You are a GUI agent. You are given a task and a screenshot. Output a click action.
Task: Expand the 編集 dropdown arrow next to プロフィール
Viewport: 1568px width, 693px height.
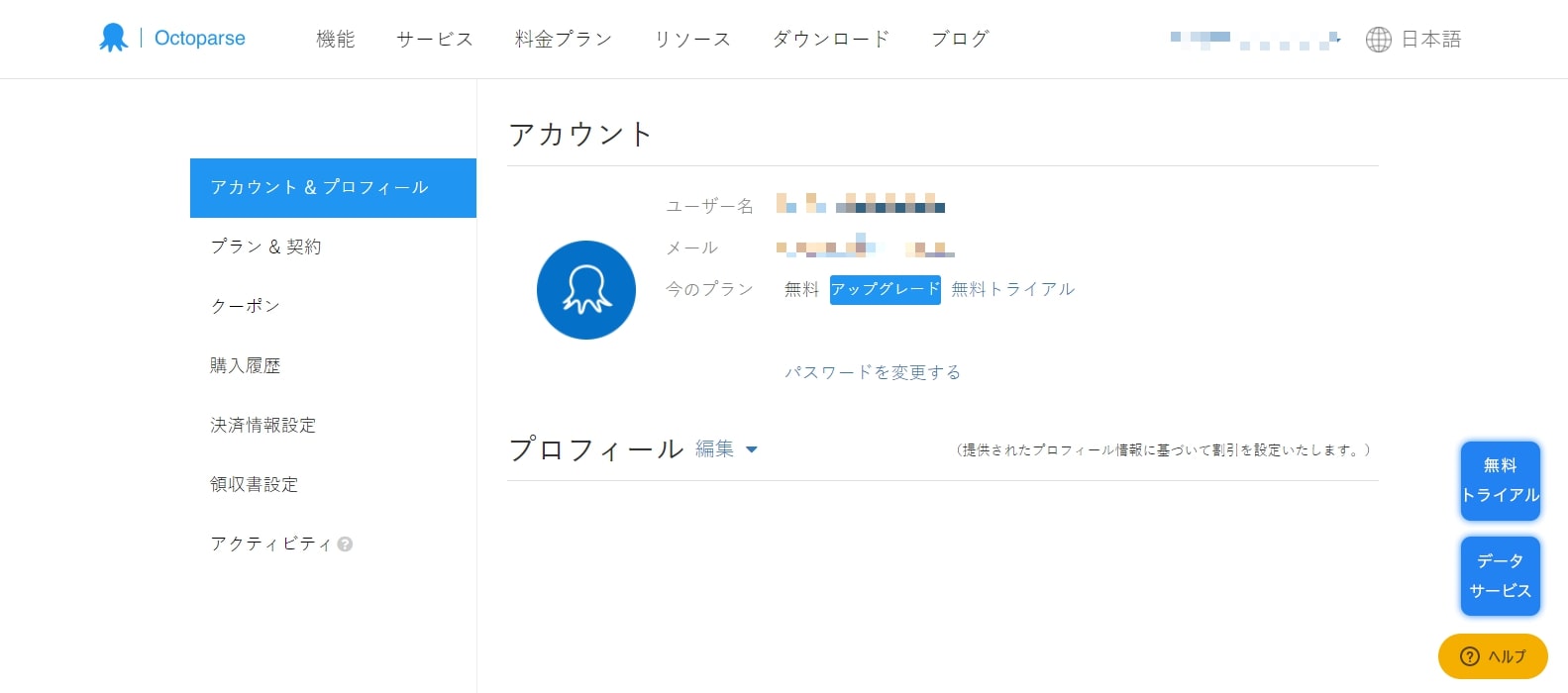752,449
